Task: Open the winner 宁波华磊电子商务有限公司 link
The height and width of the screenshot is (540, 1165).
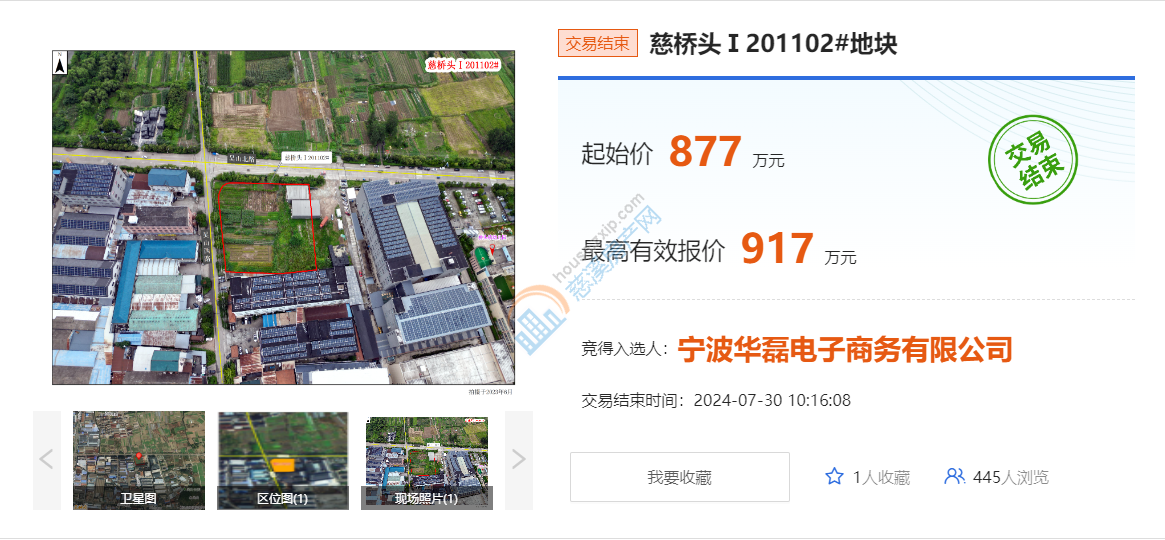Action: click(x=845, y=349)
